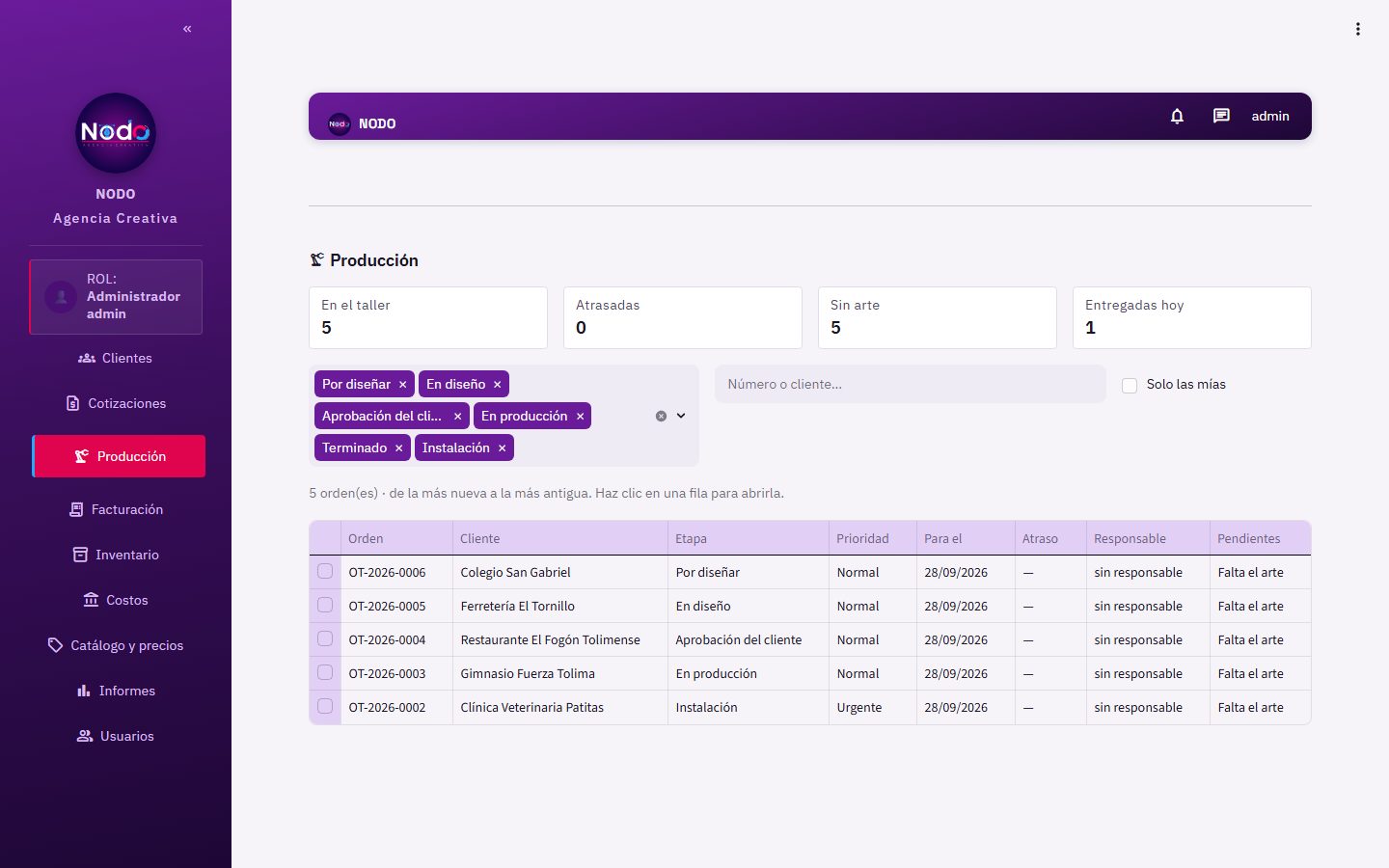Remove the Instalación filter tag
This screenshot has width=1389, height=868.
click(502, 448)
